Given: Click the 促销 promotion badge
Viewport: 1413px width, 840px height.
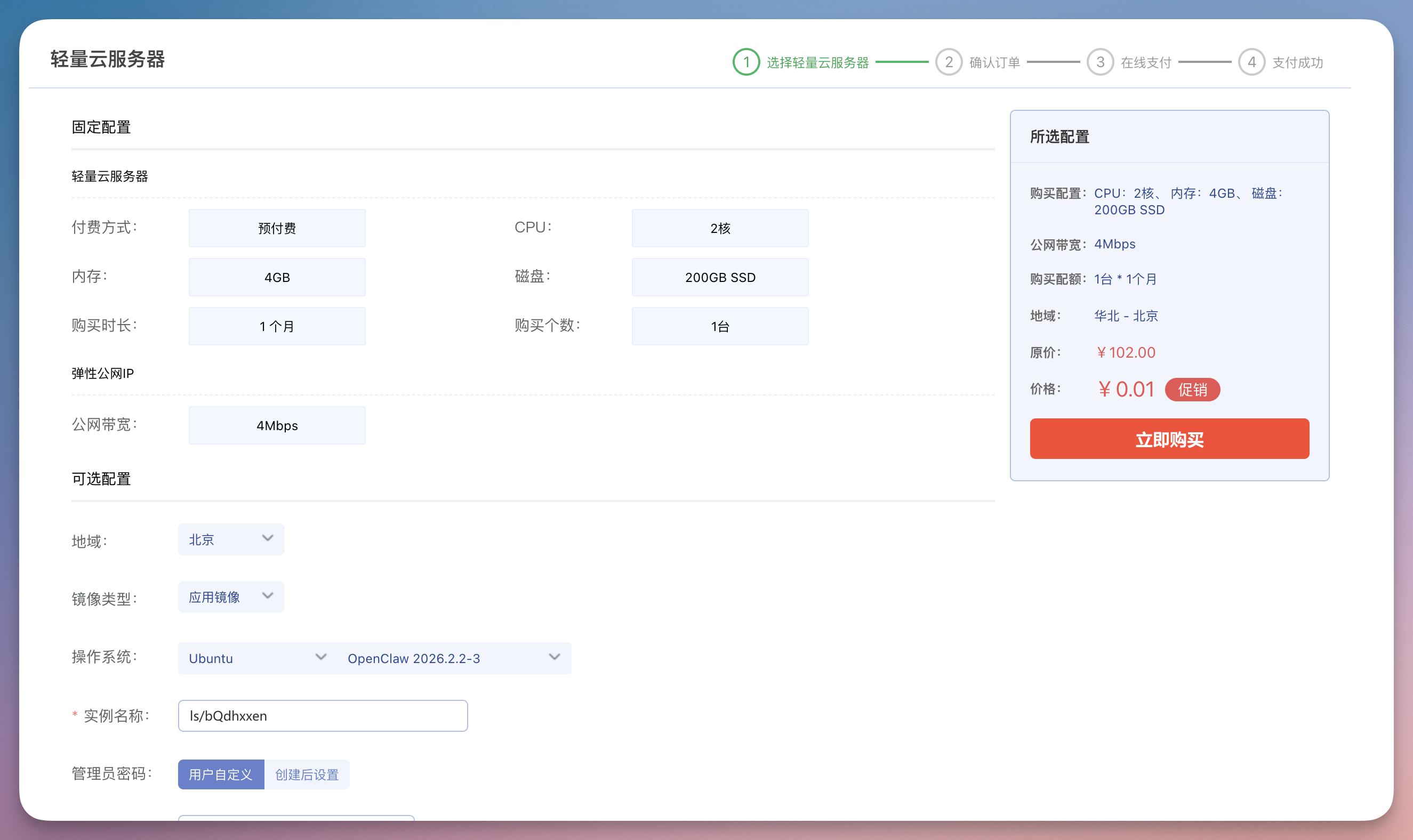Looking at the screenshot, I should [x=1193, y=389].
